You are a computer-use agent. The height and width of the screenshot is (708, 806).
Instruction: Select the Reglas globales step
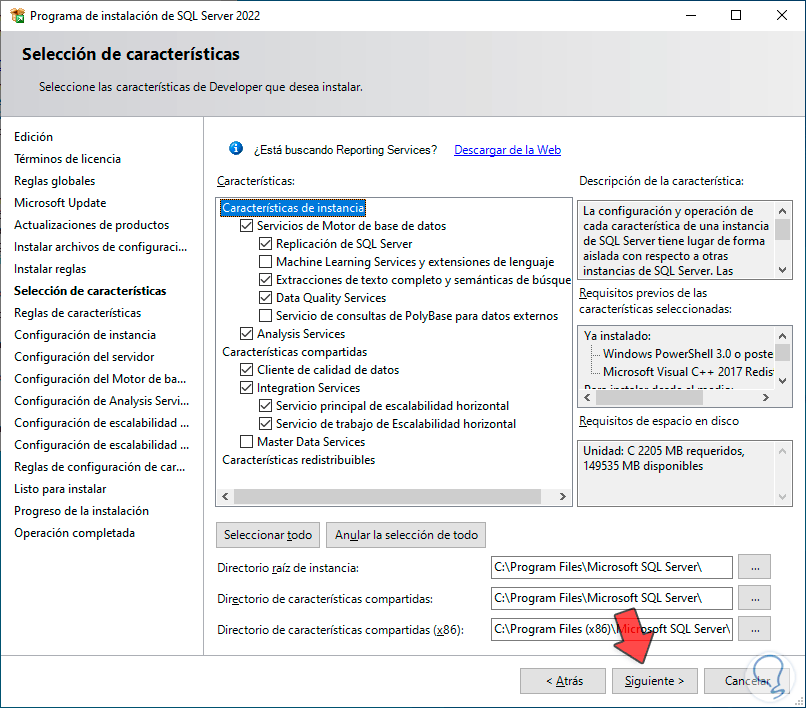tap(54, 181)
